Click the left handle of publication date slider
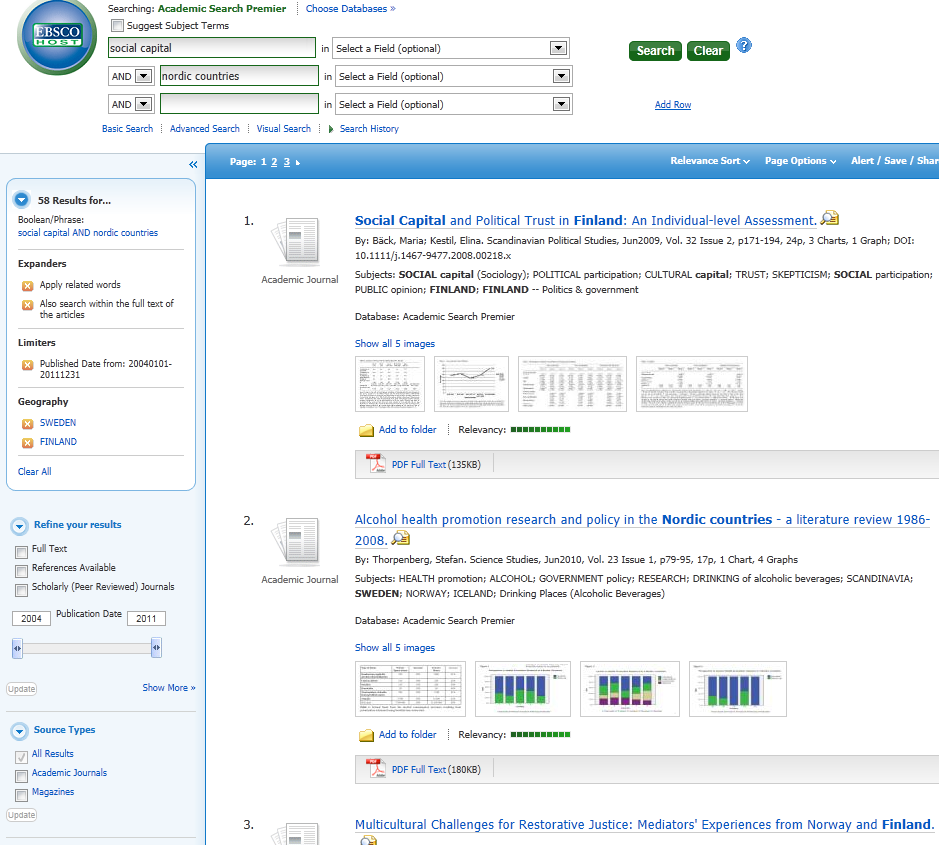The image size is (939, 845). [x=17, y=648]
